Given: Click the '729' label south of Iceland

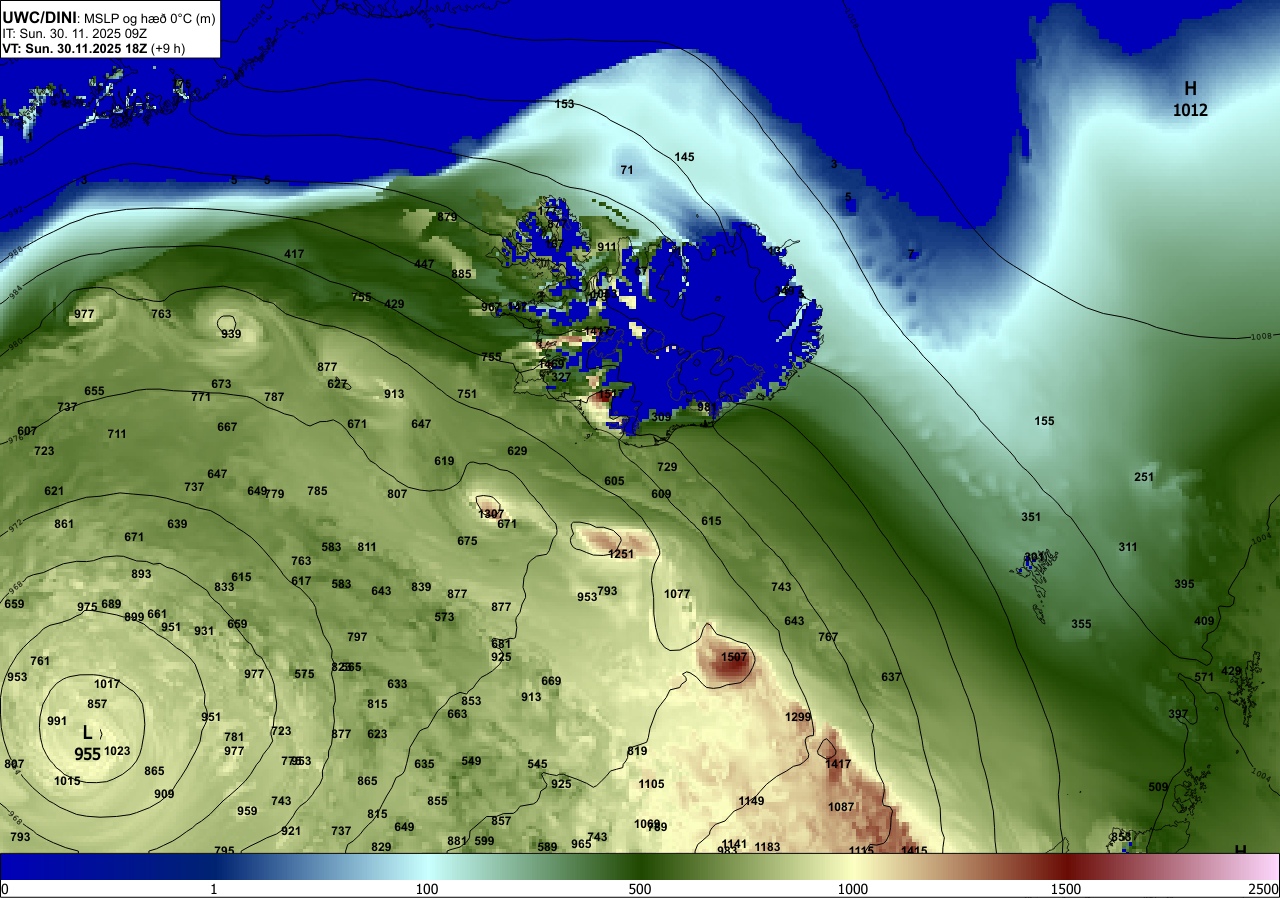Looking at the screenshot, I should [x=667, y=467].
